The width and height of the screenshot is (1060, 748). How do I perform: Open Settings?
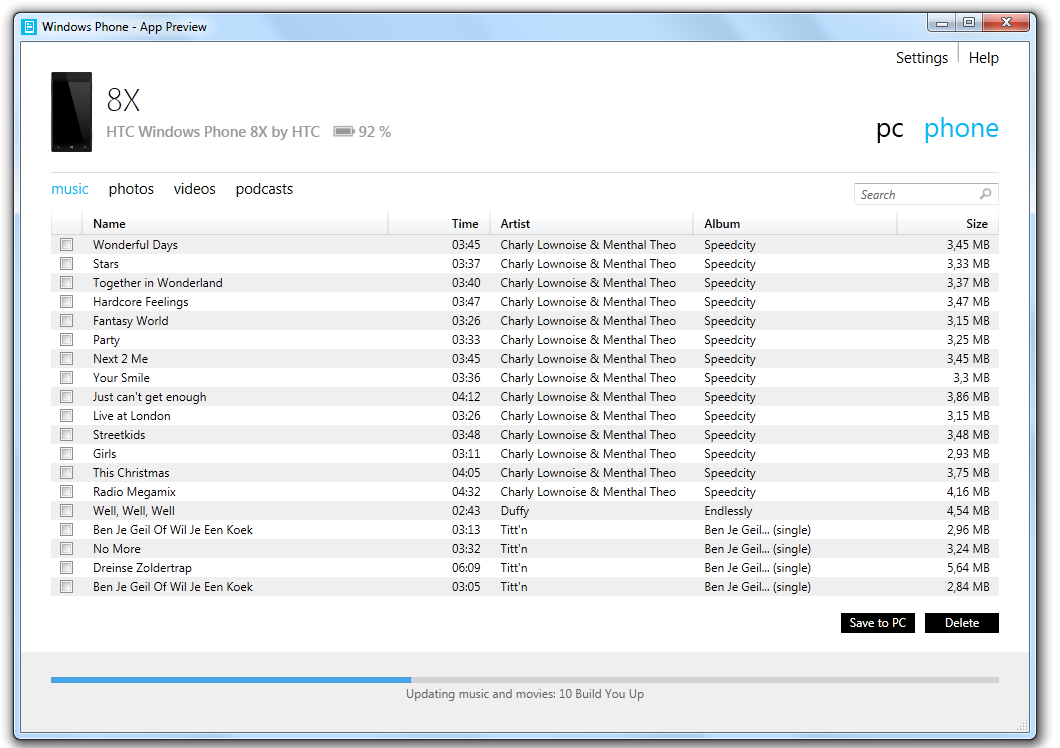pyautogui.click(x=922, y=58)
